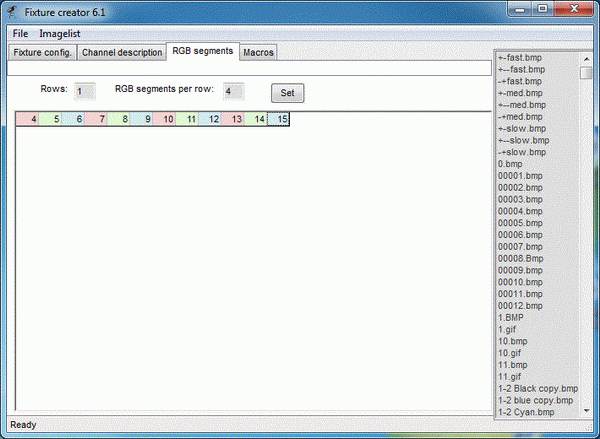
Task: Select the highlighted segment cell 15
Action: click(279, 119)
